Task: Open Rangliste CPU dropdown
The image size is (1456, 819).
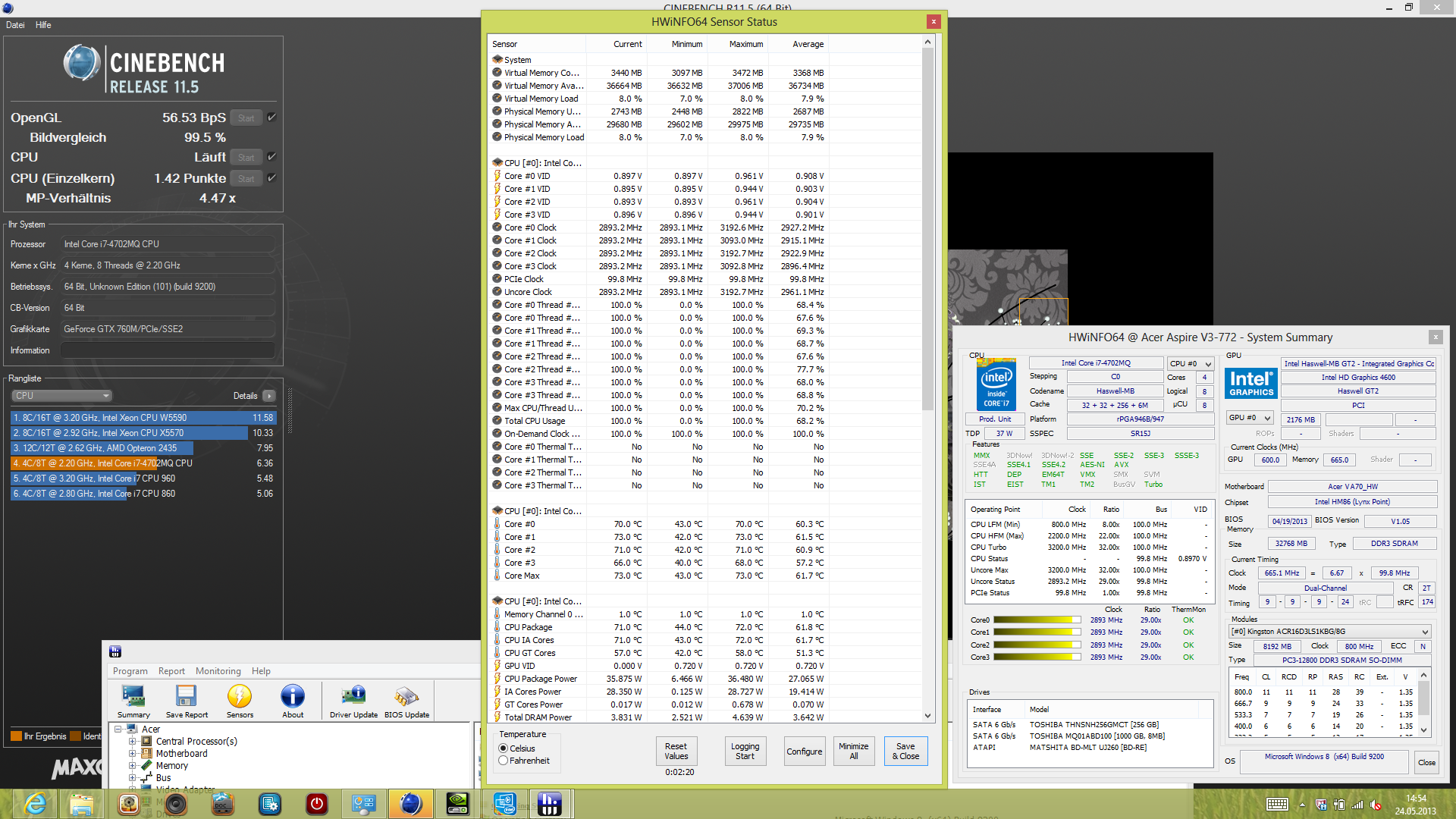Action: (x=61, y=396)
